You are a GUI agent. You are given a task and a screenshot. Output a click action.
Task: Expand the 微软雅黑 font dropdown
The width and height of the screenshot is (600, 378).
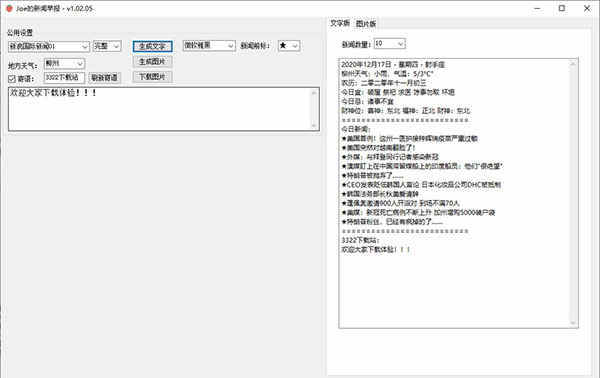(x=209, y=46)
